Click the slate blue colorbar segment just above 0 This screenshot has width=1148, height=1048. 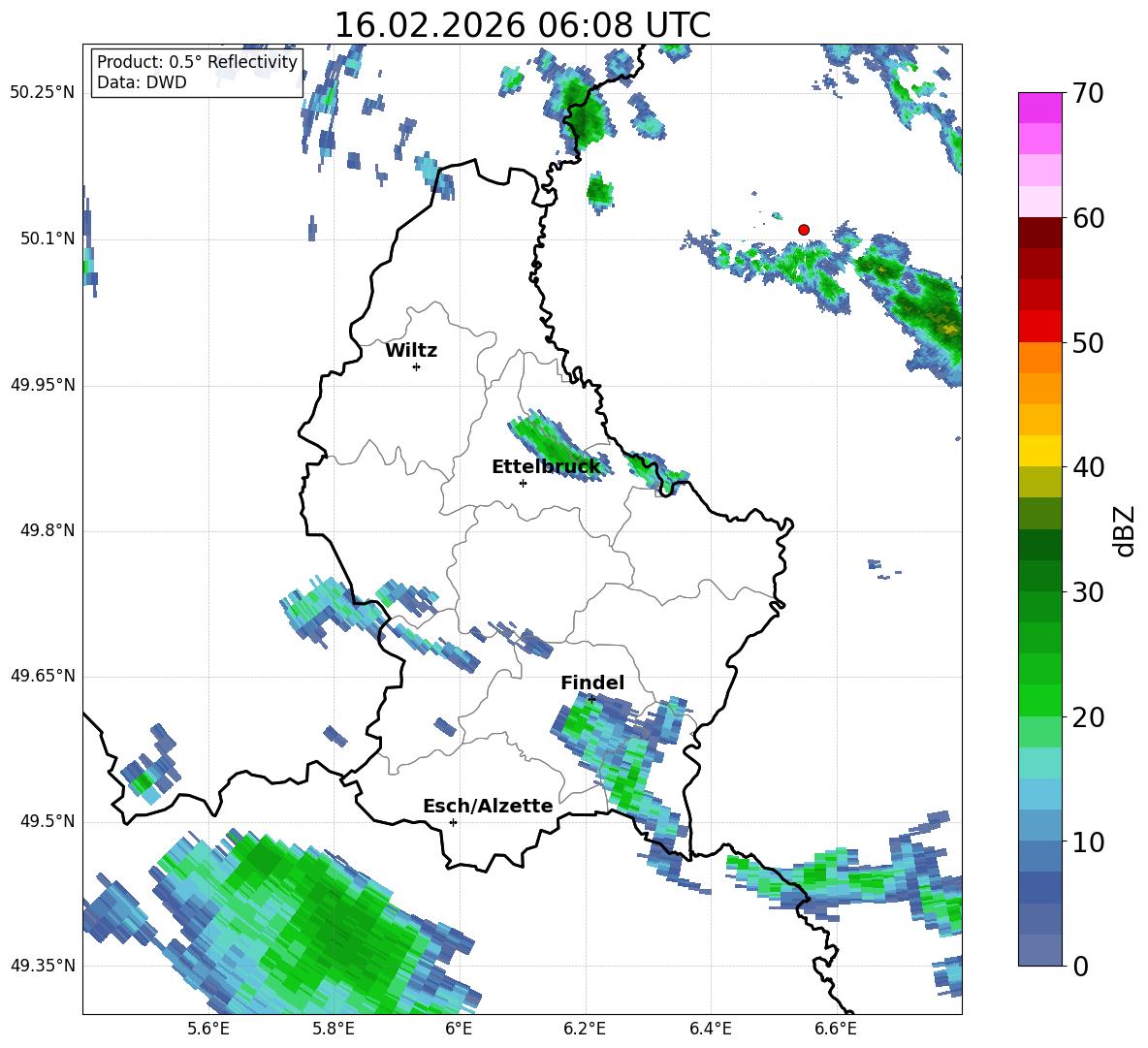tap(1039, 951)
